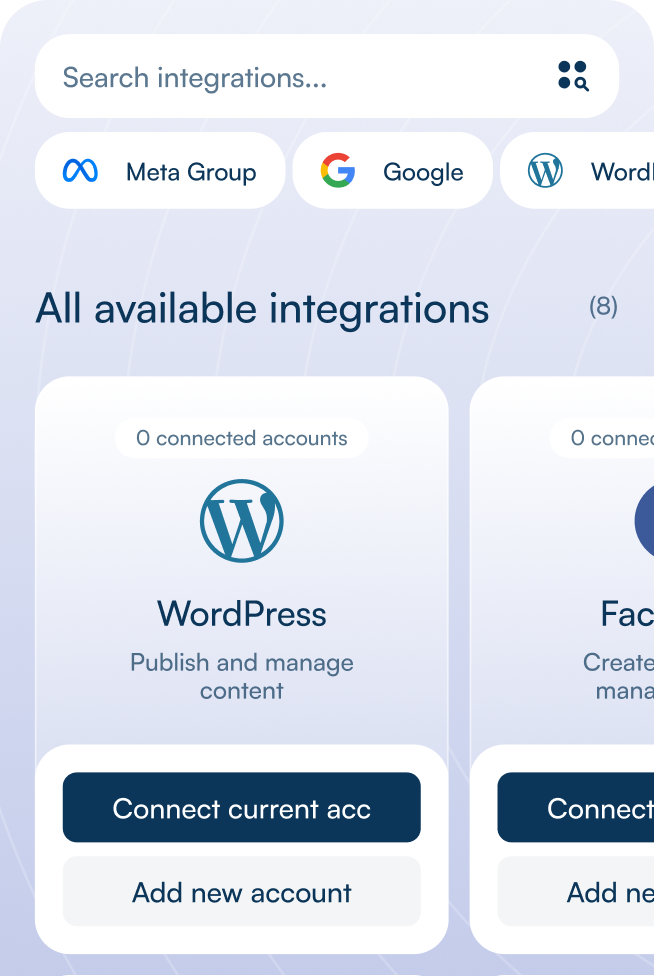The height and width of the screenshot is (976, 654).
Task: Click WordPress card's '0 connected accounts' badge
Action: 241,438
